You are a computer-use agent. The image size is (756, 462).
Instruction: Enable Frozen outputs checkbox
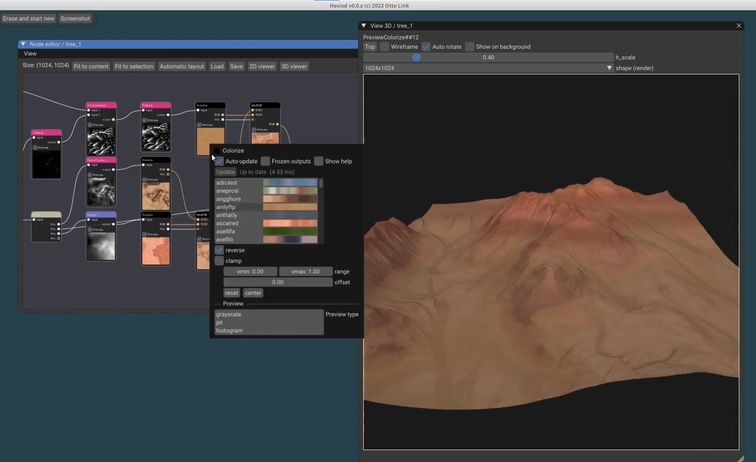pos(266,161)
